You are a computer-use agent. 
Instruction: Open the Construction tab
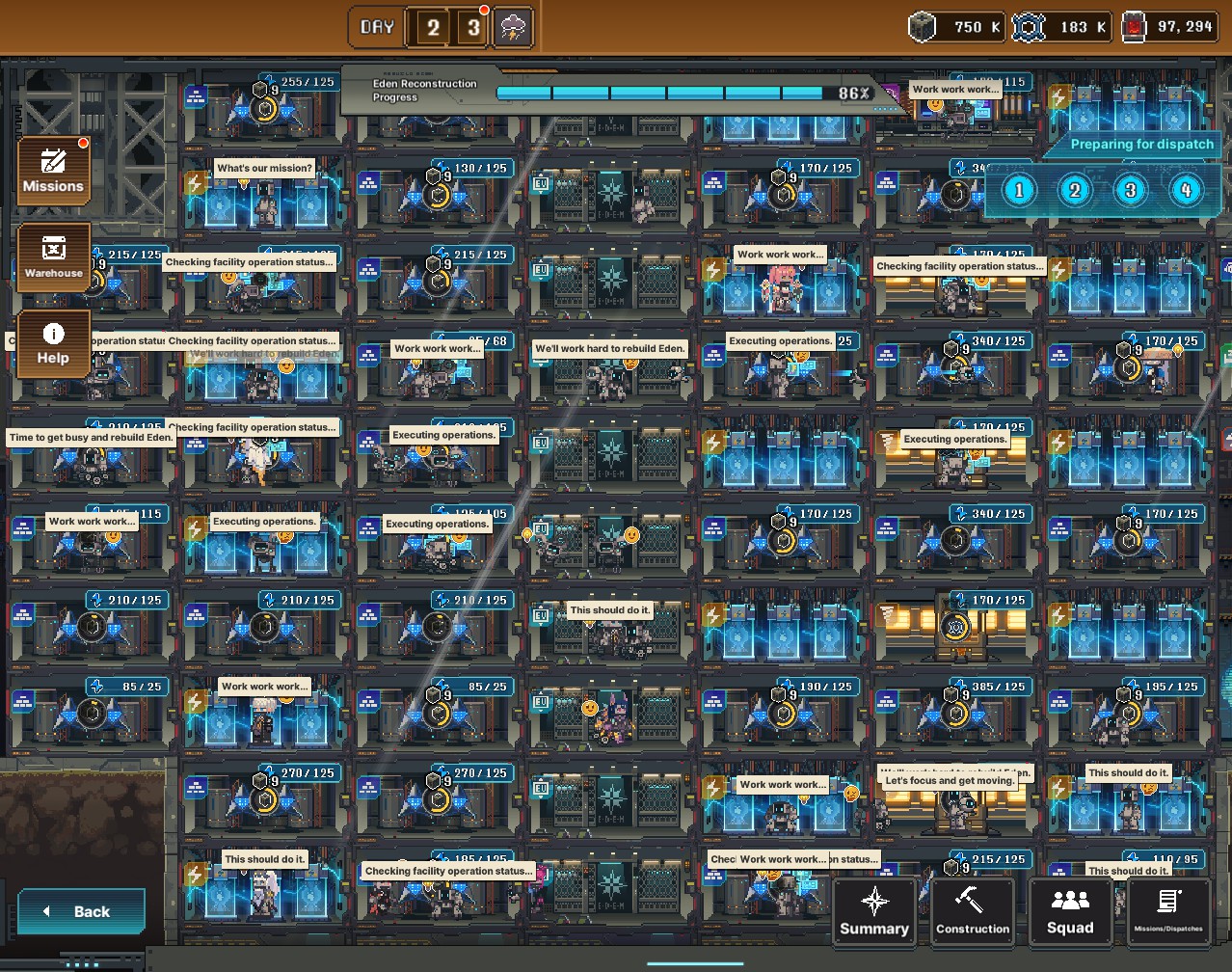tap(973, 911)
